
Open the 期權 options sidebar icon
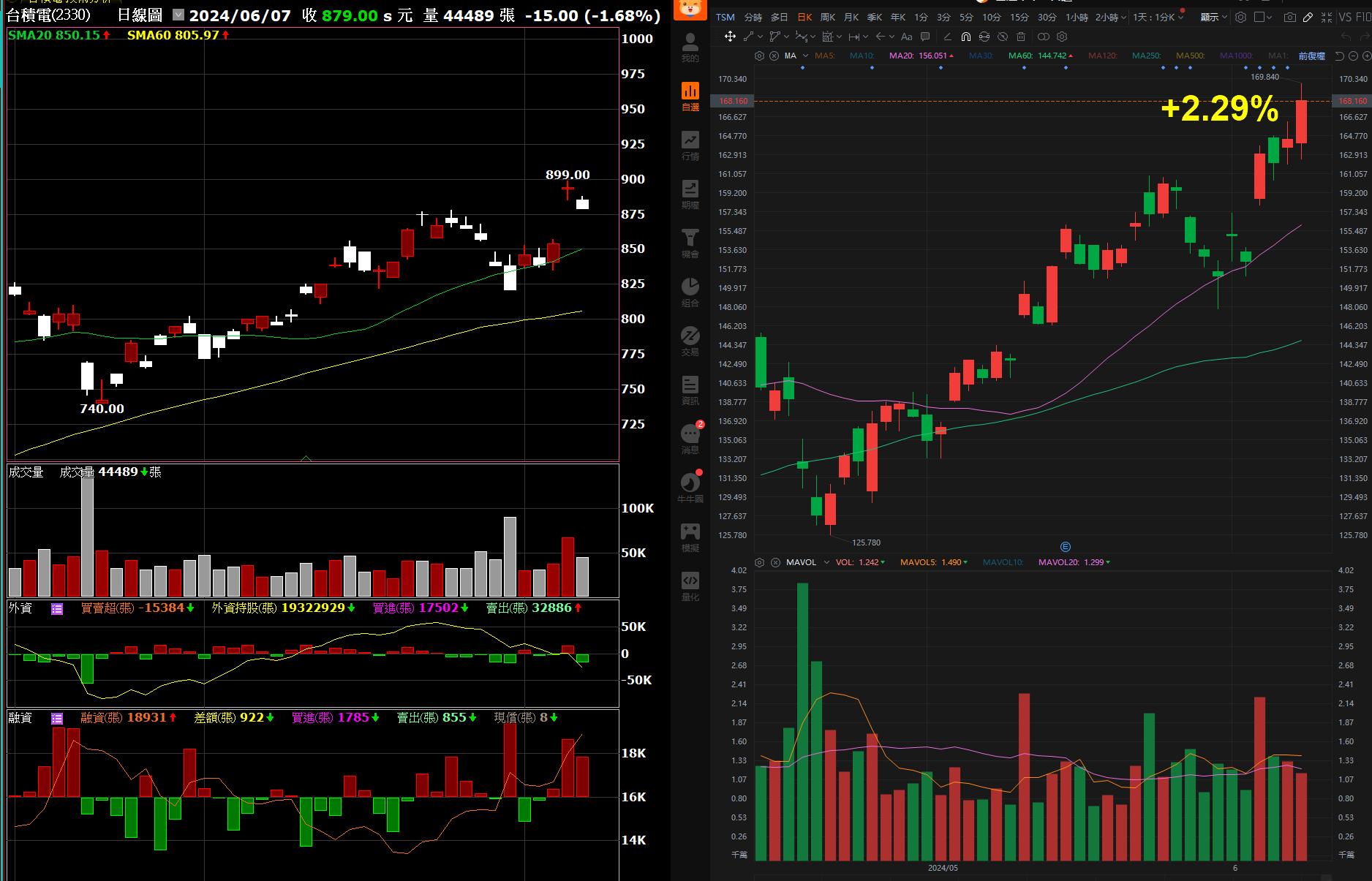click(690, 194)
